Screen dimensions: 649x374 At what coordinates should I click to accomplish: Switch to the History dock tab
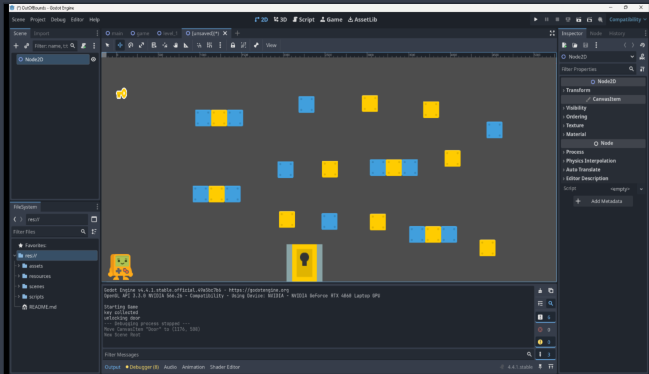tap(617, 33)
